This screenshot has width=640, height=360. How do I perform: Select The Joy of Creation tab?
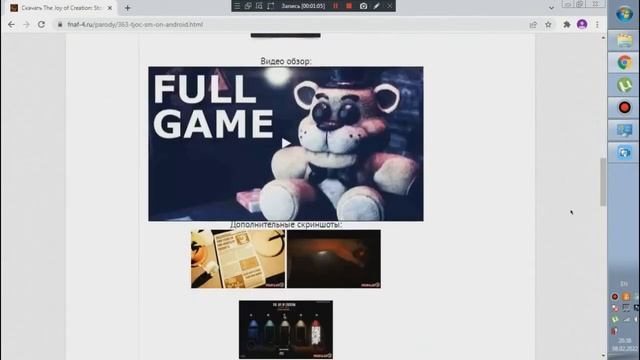pyautogui.click(x=61, y=8)
